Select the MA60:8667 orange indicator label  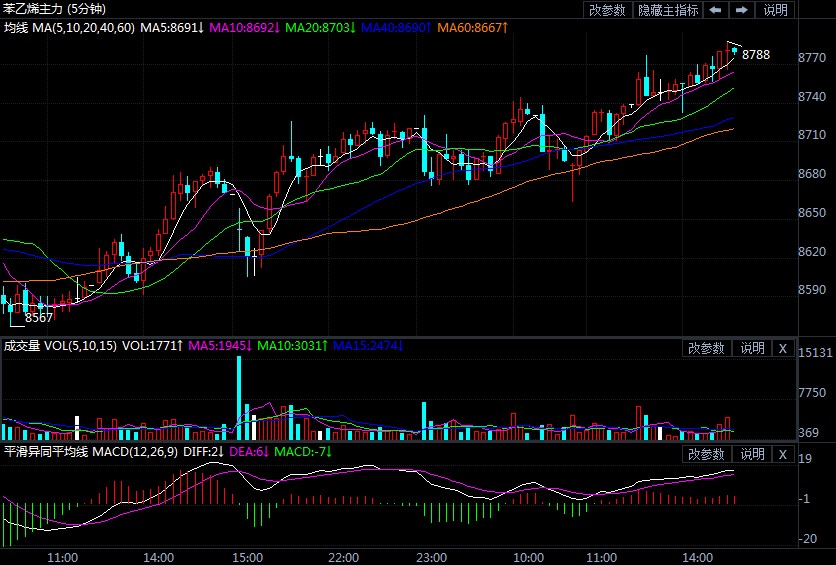click(x=471, y=26)
